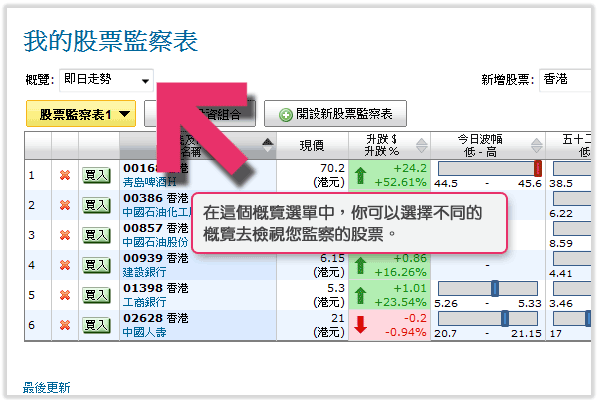Click the 我的股票監察表 page title

(111, 41)
